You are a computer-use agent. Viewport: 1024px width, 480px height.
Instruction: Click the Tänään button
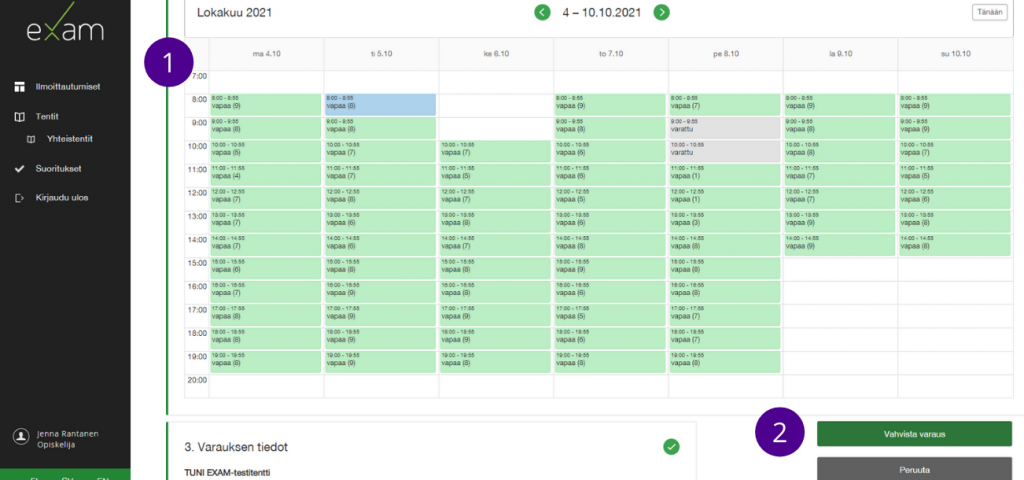pos(989,12)
